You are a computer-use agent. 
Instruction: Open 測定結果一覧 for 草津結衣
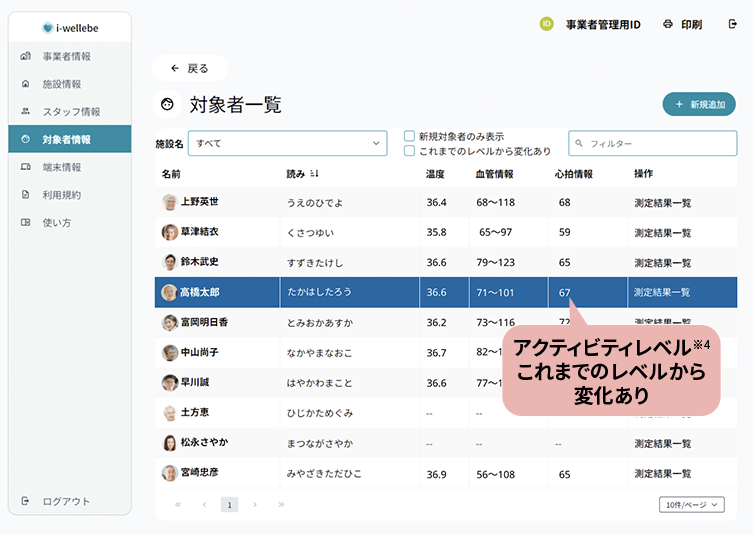[x=663, y=233]
